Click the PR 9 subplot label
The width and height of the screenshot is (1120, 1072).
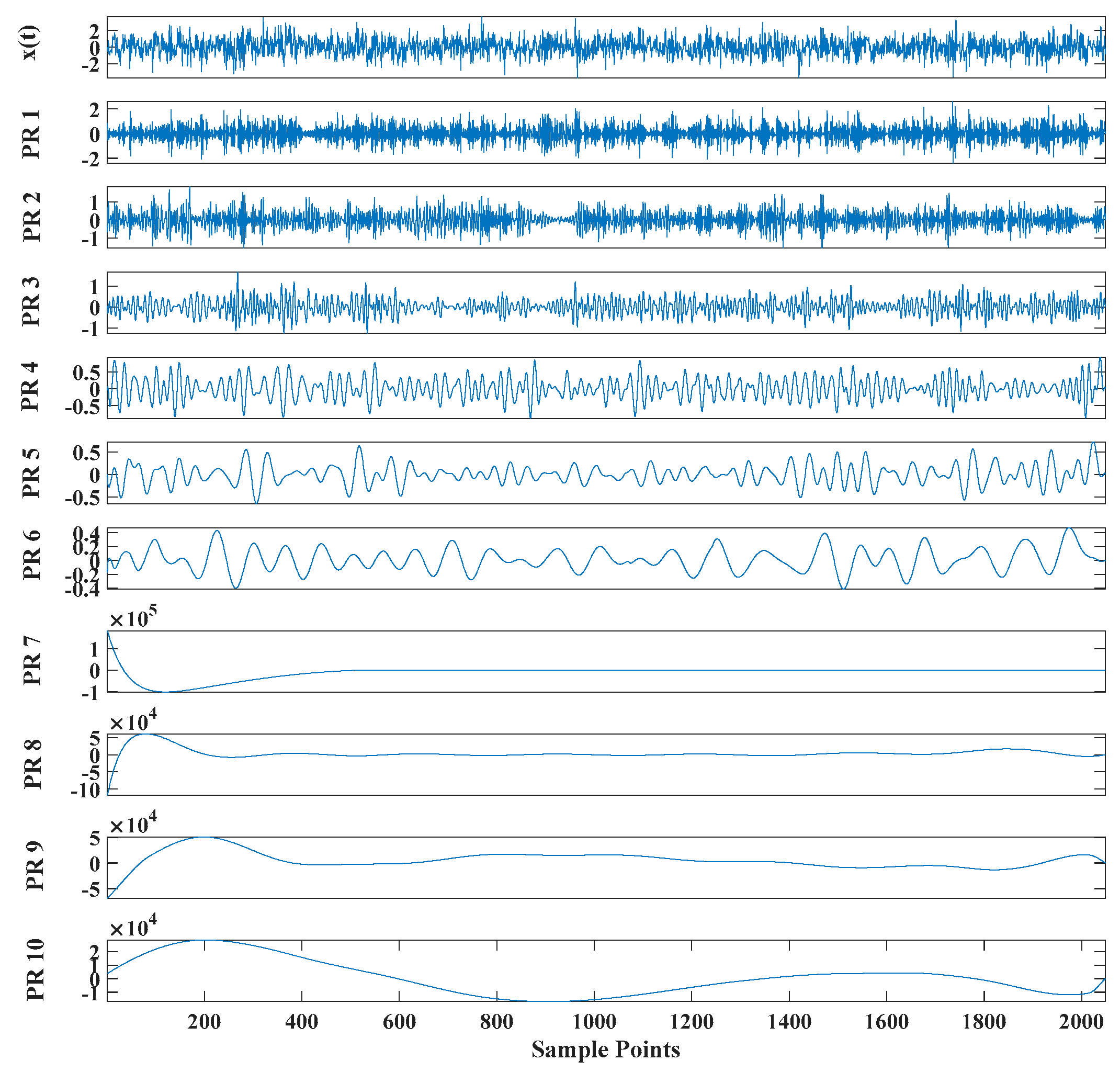35,866
